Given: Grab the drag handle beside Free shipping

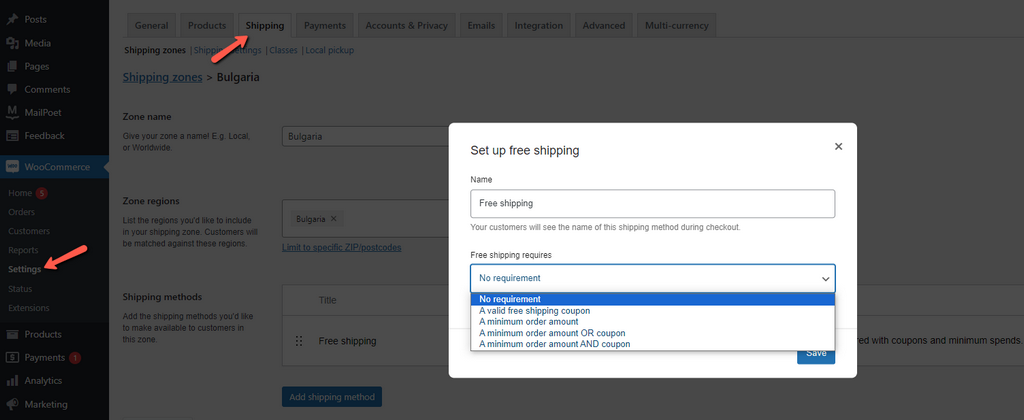Looking at the screenshot, I should [298, 341].
